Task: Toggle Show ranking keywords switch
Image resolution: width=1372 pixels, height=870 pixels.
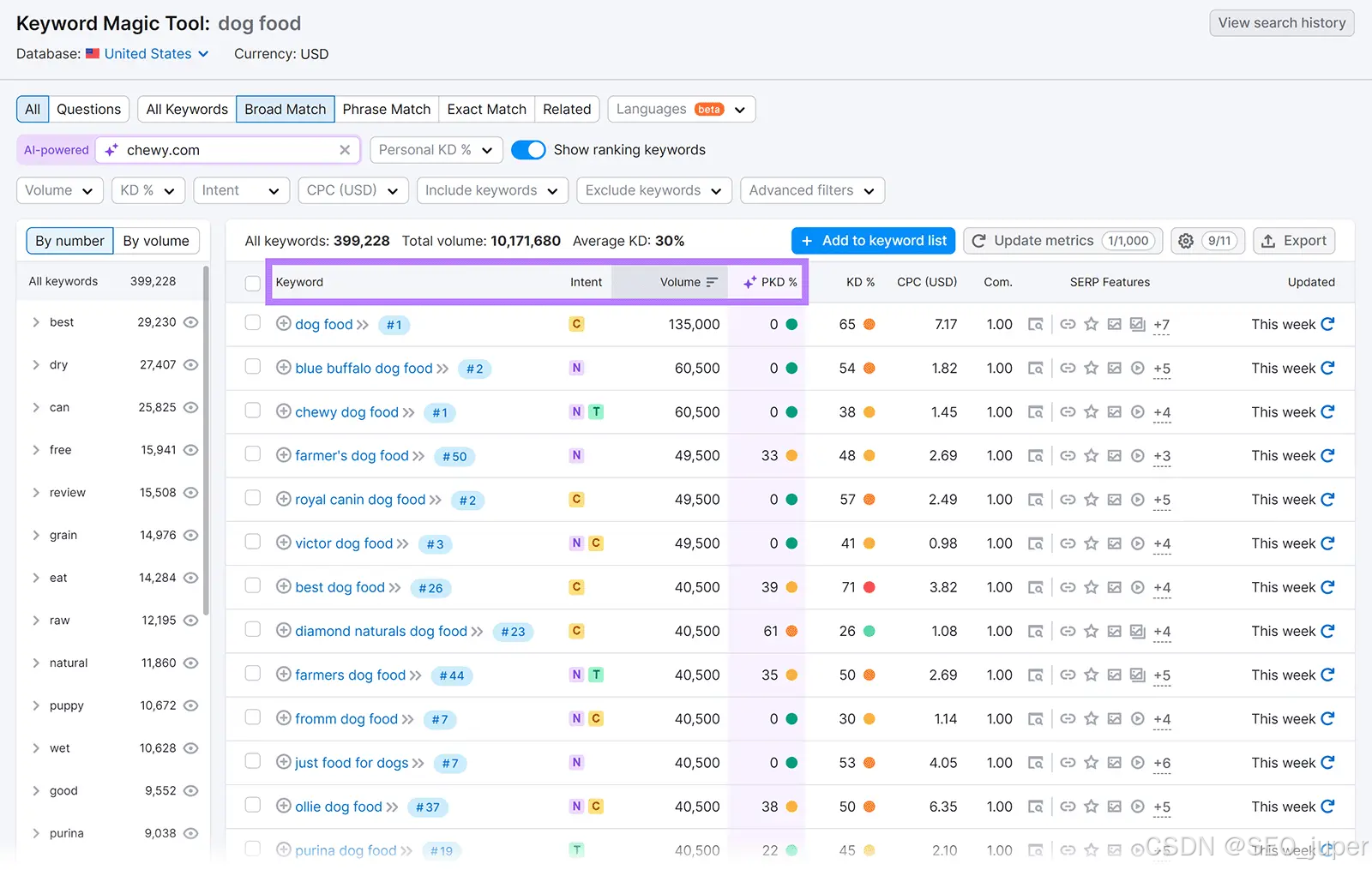Action: [x=528, y=150]
